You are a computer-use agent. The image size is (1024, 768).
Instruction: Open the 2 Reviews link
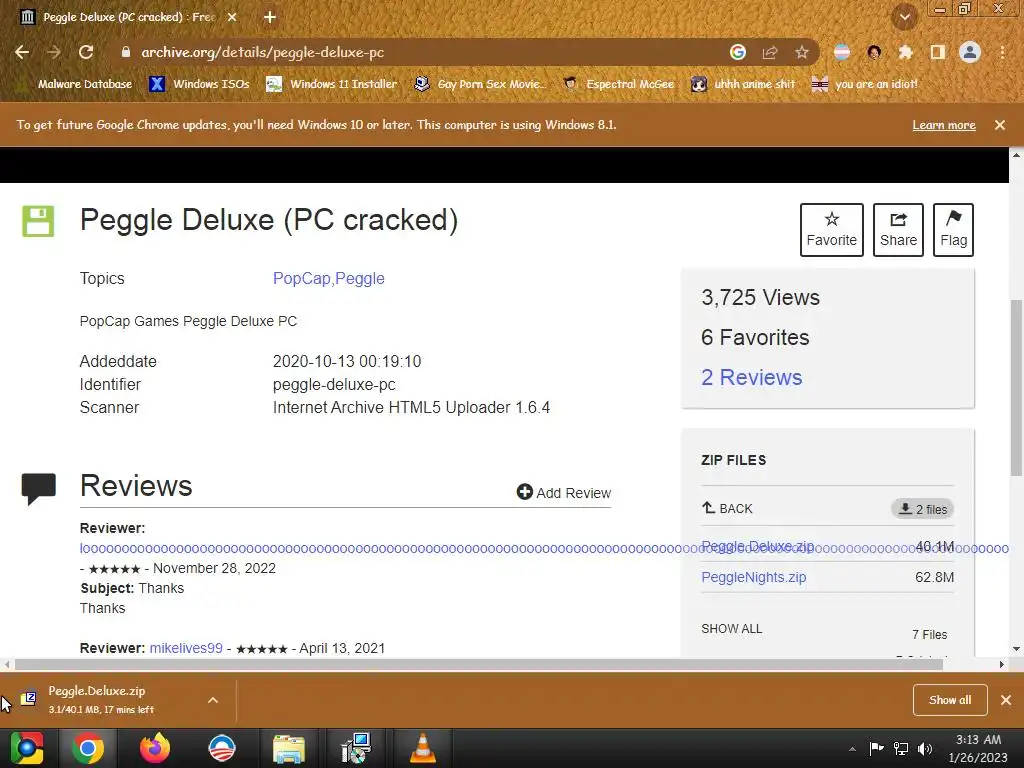pyautogui.click(x=752, y=377)
